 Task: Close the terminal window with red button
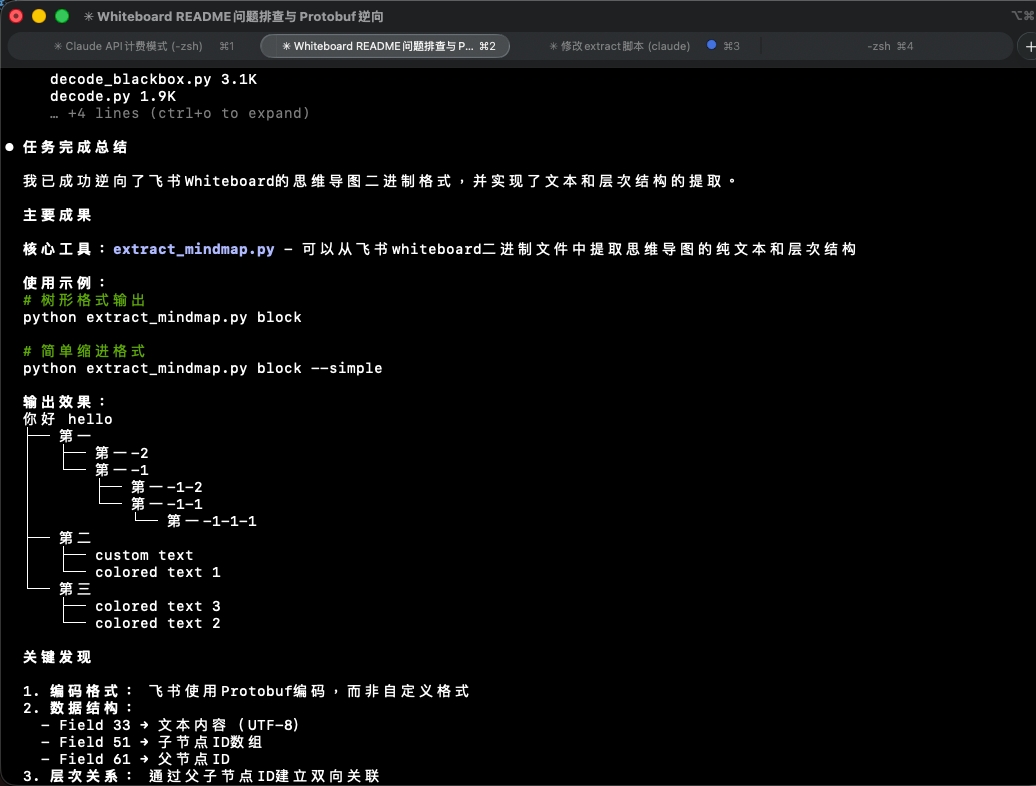coord(16,16)
